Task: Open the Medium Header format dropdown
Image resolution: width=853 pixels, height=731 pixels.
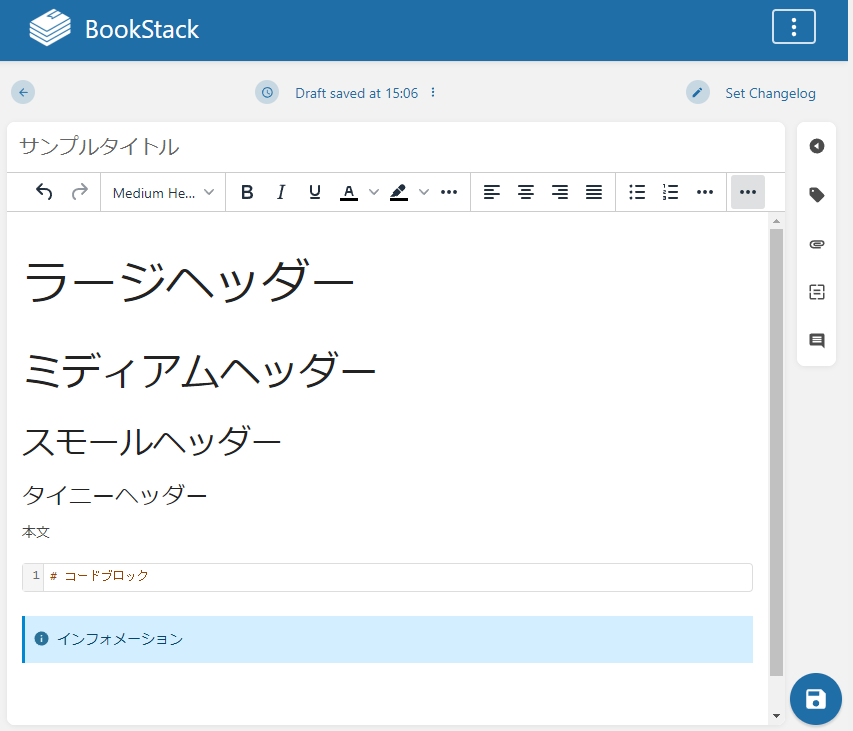Action: pyautogui.click(x=163, y=192)
